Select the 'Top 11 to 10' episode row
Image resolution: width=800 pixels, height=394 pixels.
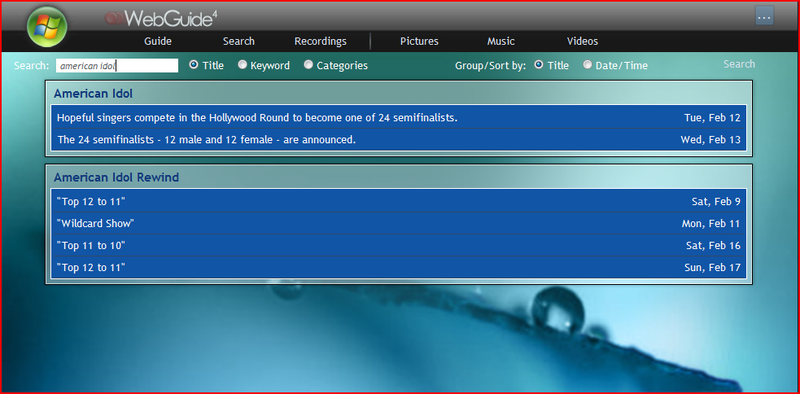coord(398,245)
